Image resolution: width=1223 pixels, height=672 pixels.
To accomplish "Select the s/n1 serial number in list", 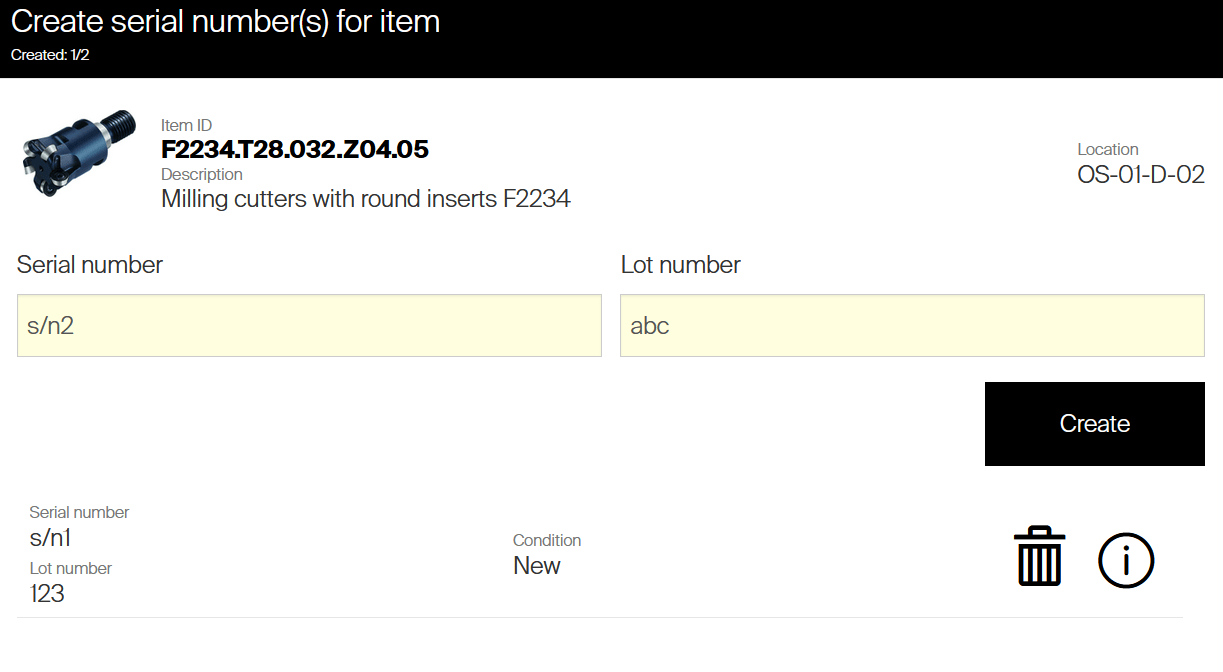I will point(50,538).
